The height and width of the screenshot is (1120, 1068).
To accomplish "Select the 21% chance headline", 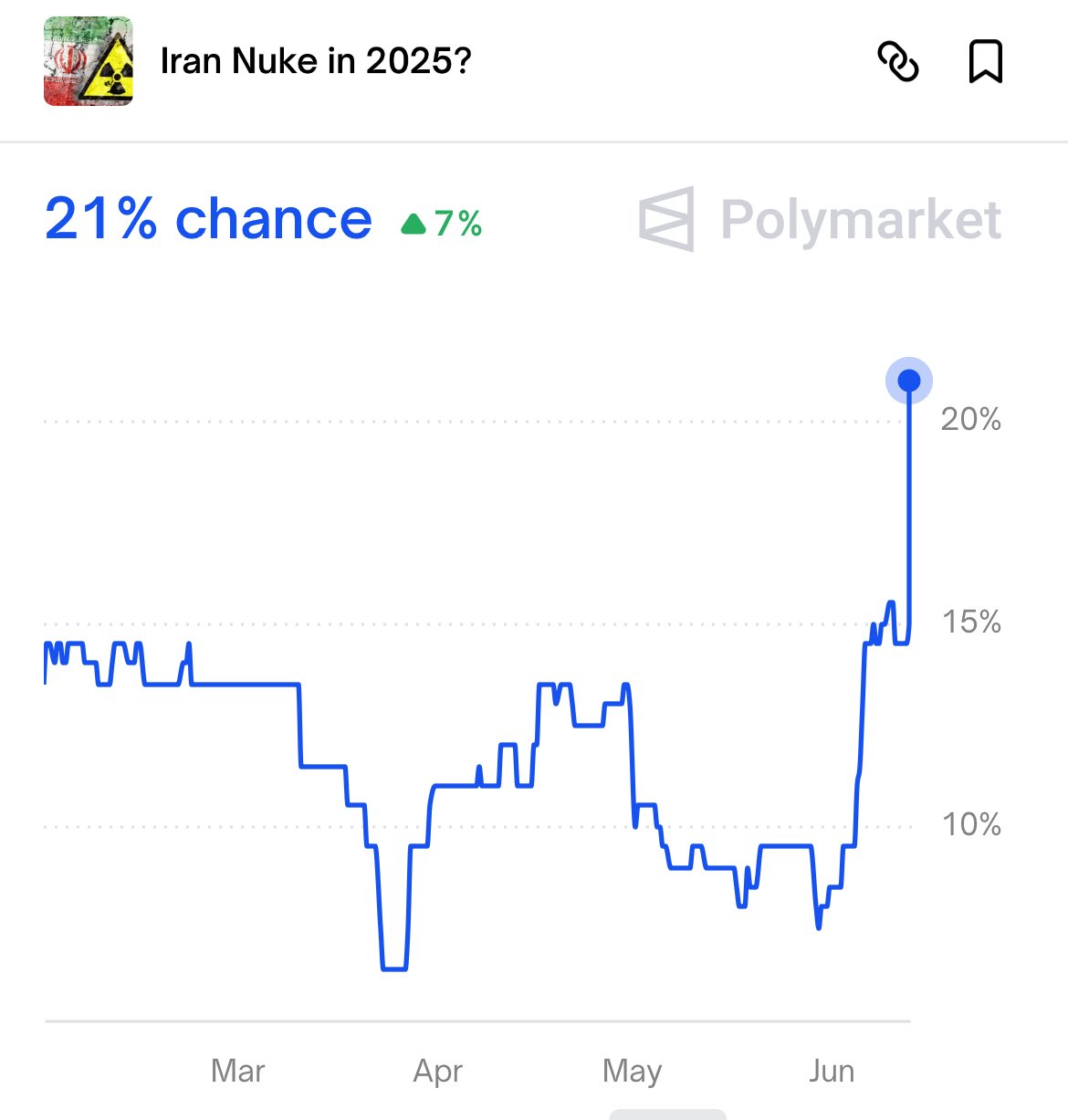I will [208, 219].
